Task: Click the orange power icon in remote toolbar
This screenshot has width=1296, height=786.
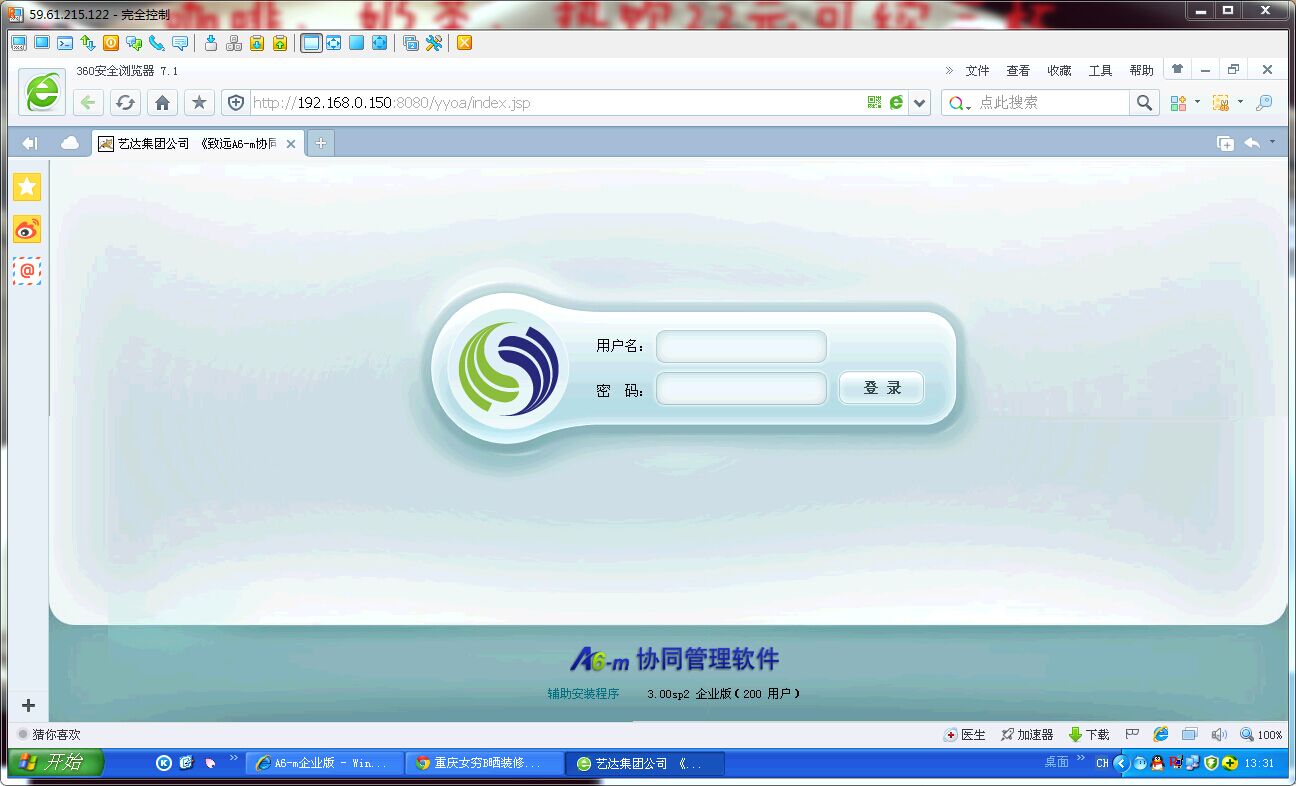Action: point(111,43)
